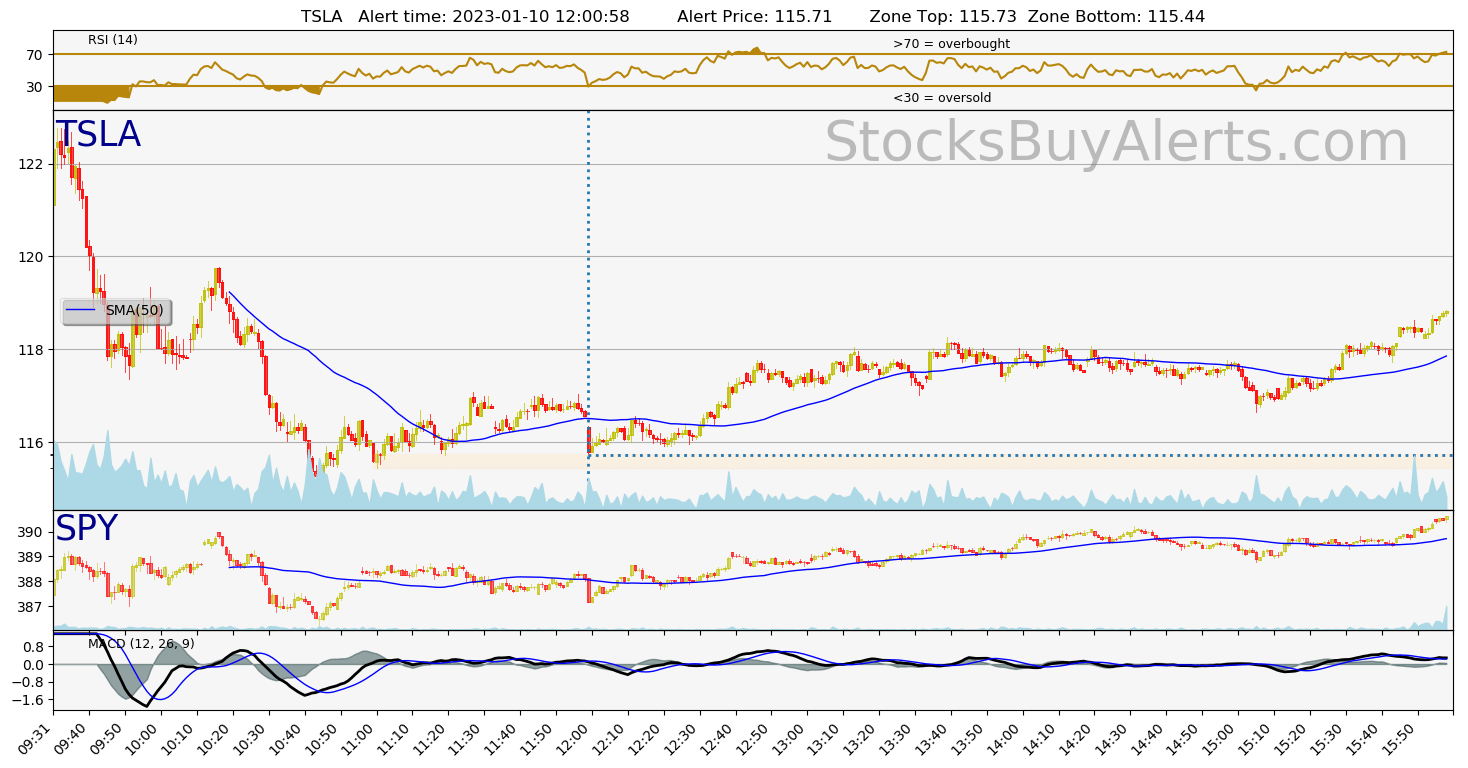Click 'Zone Bottom: 115.44' in the title

click(1116, 17)
